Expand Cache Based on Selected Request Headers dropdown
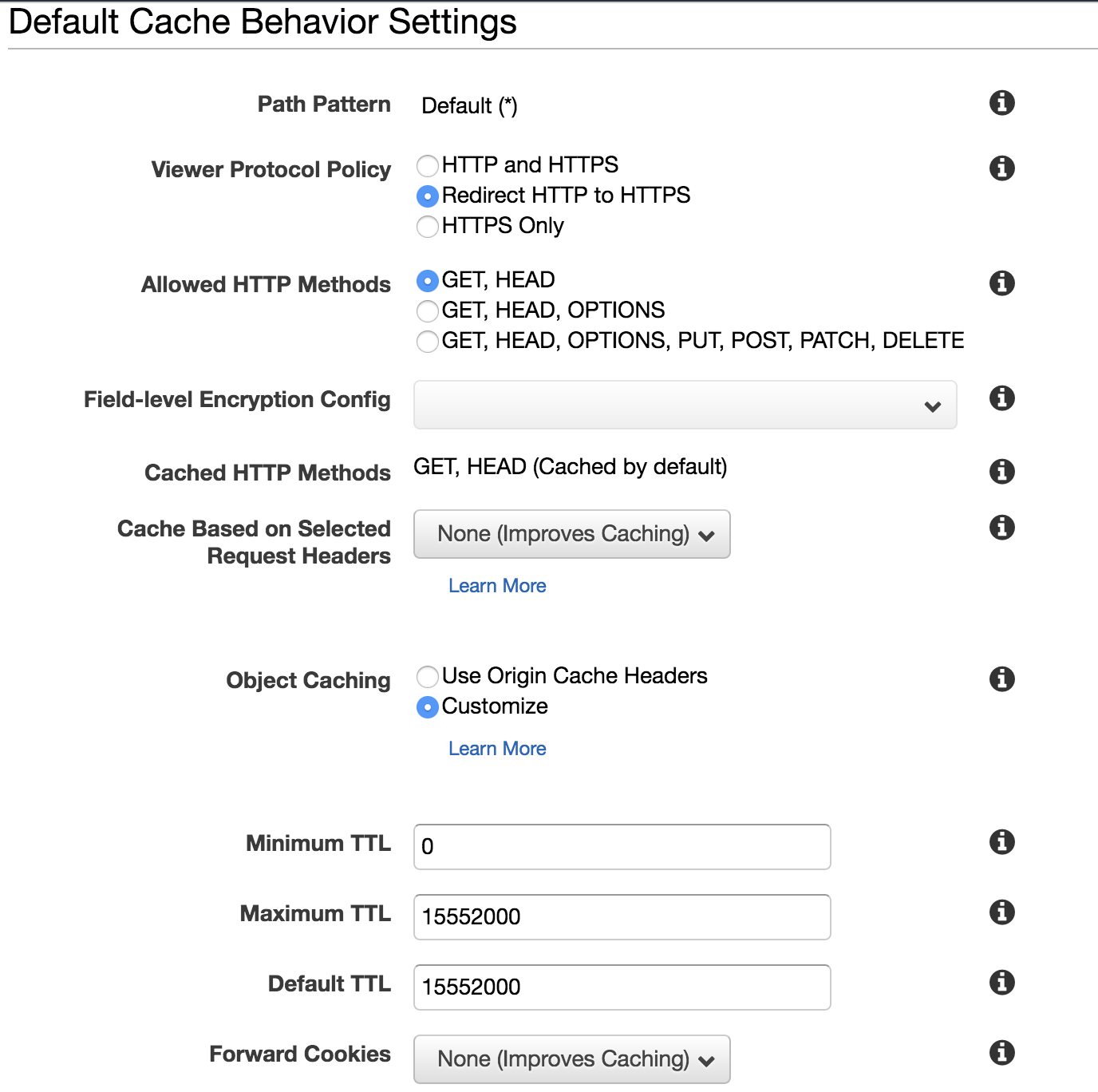This screenshot has height=1092, width=1098. [571, 534]
